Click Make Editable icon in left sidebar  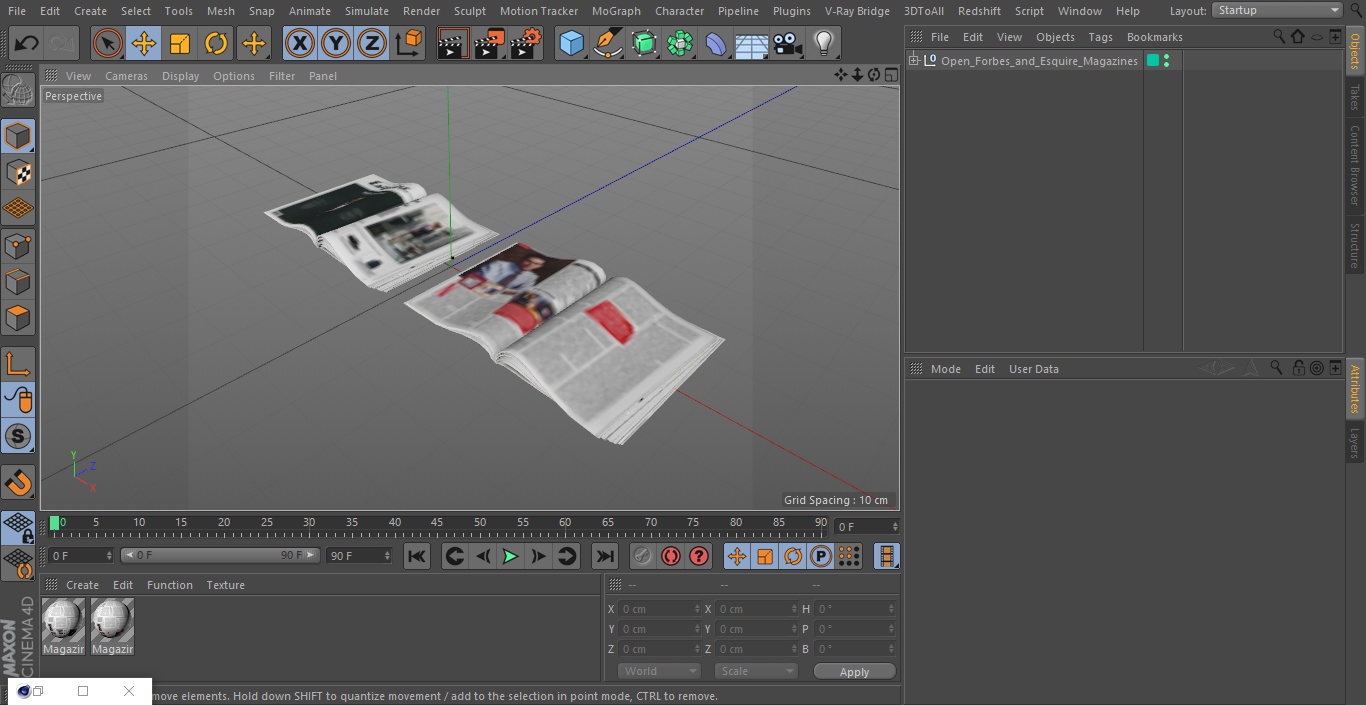[18, 91]
